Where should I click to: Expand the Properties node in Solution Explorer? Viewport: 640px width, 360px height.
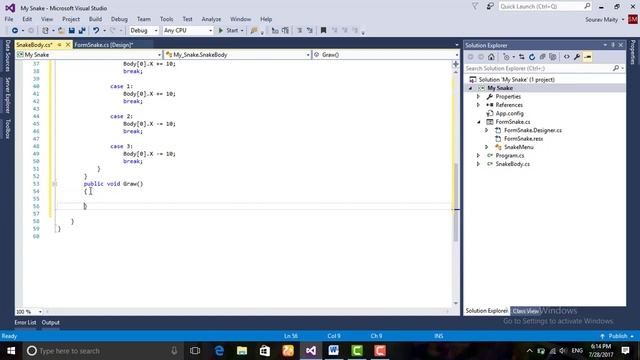[x=478, y=97]
